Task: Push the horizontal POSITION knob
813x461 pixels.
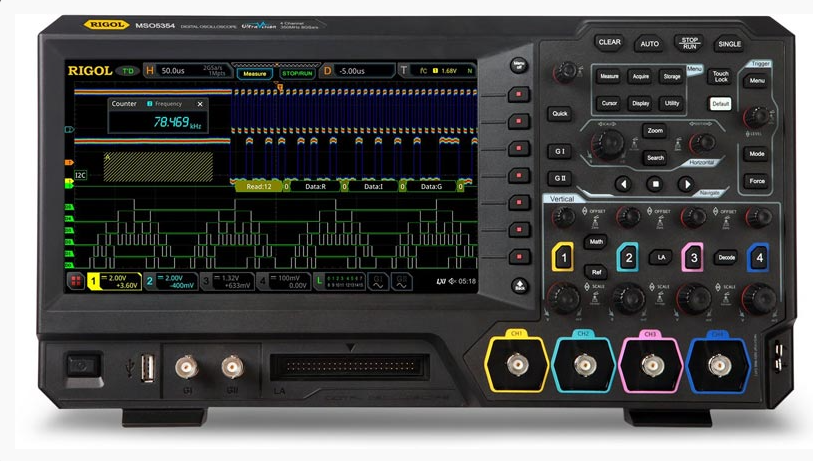Action: [702, 142]
